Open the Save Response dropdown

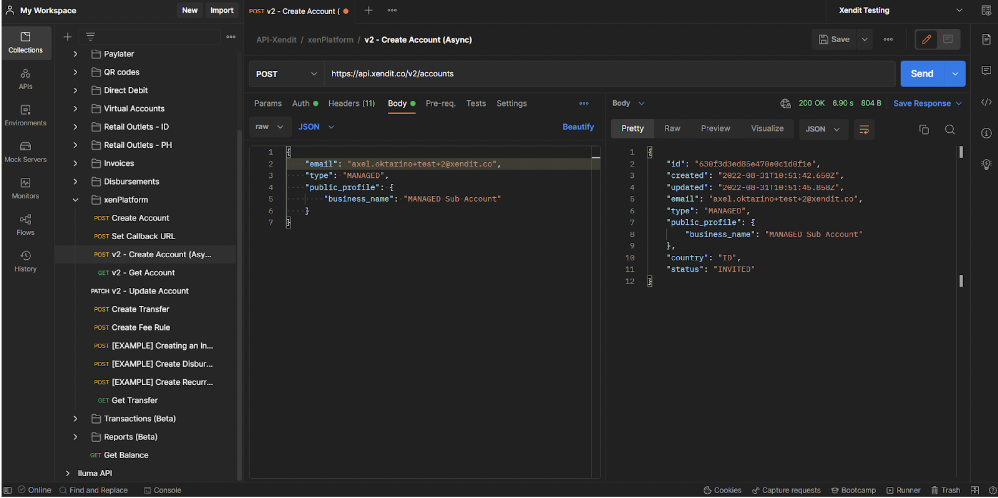(x=927, y=103)
